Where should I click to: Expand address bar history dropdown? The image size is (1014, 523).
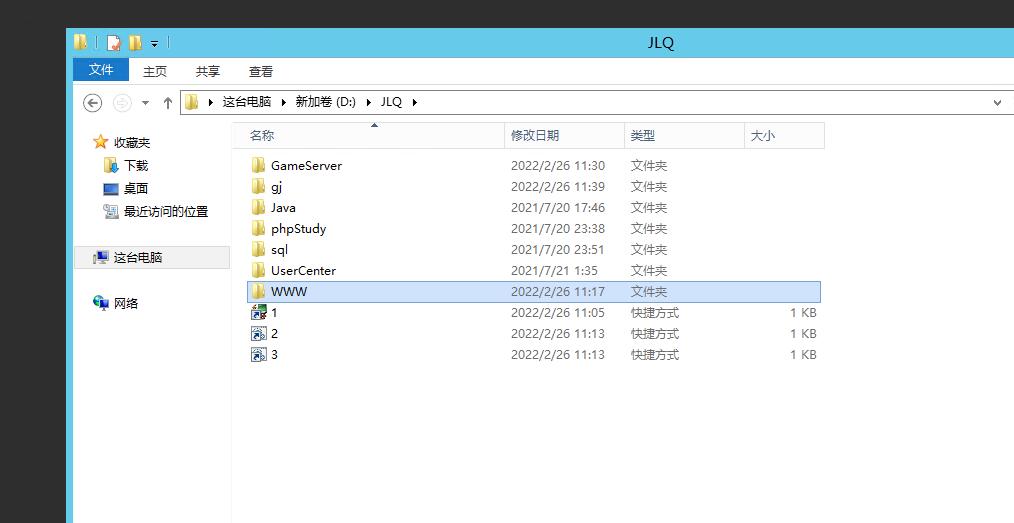(x=997, y=102)
